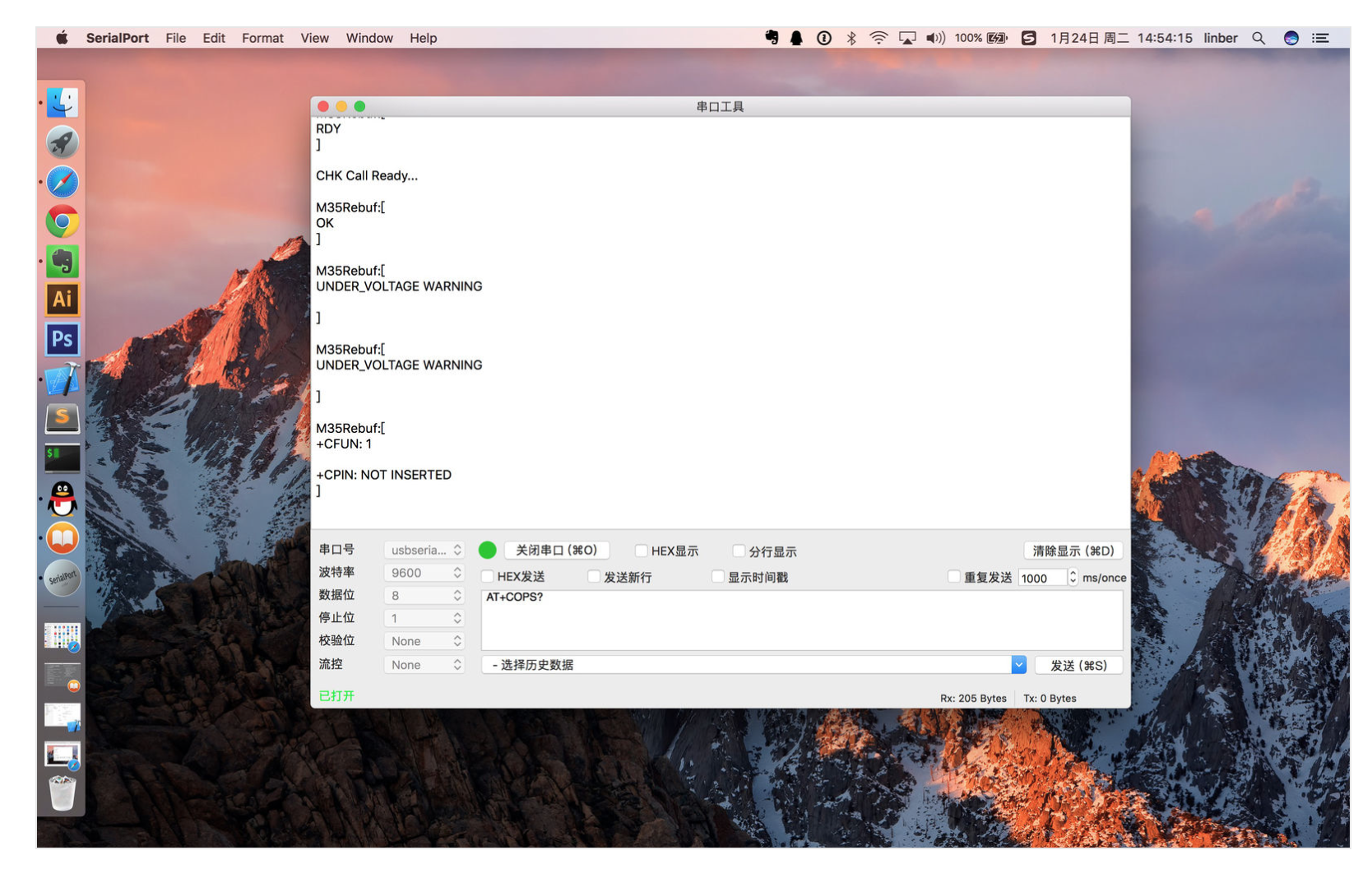Activate Siri from the menu bar

pyautogui.click(x=1291, y=38)
